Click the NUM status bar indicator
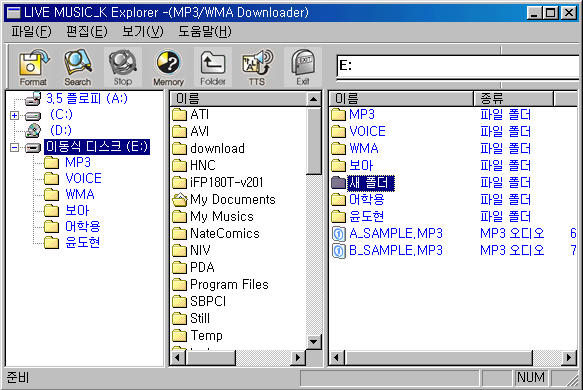This screenshot has height=390, width=583. point(531,377)
